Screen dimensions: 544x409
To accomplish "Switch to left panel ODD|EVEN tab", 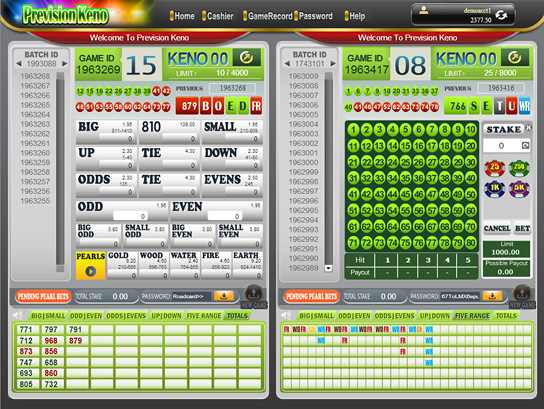I will tap(86, 316).
